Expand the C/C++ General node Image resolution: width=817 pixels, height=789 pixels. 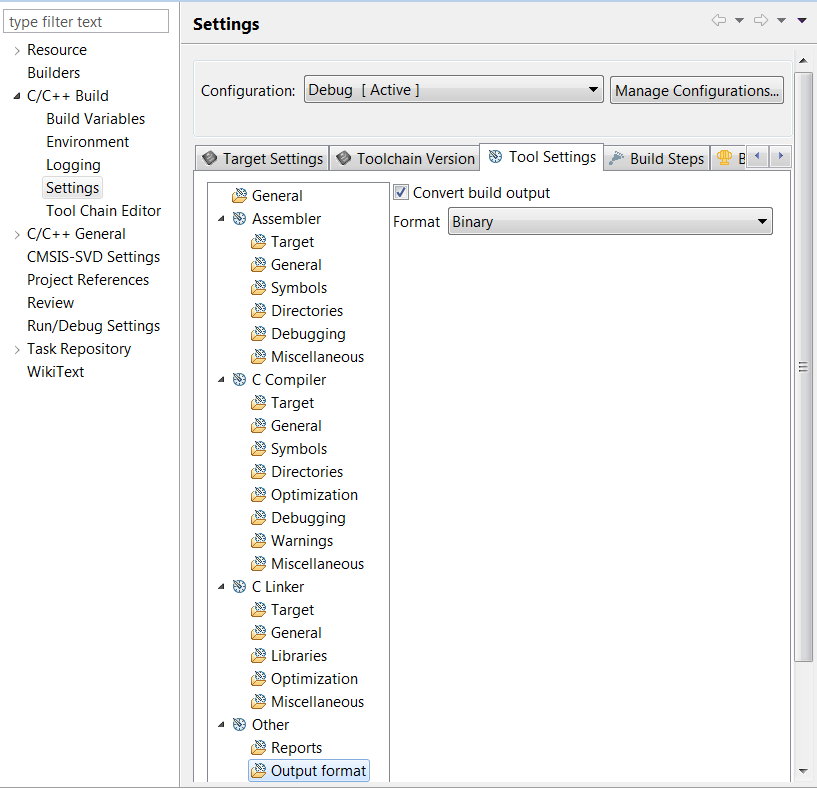tap(16, 235)
